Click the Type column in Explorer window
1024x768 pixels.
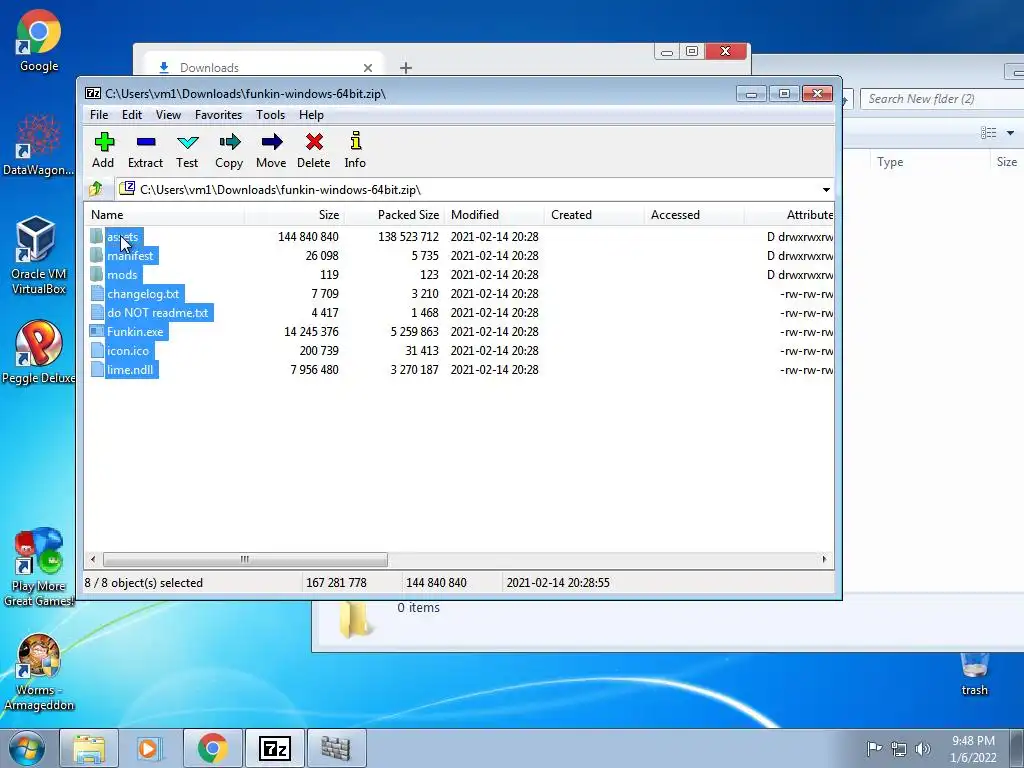point(929,162)
